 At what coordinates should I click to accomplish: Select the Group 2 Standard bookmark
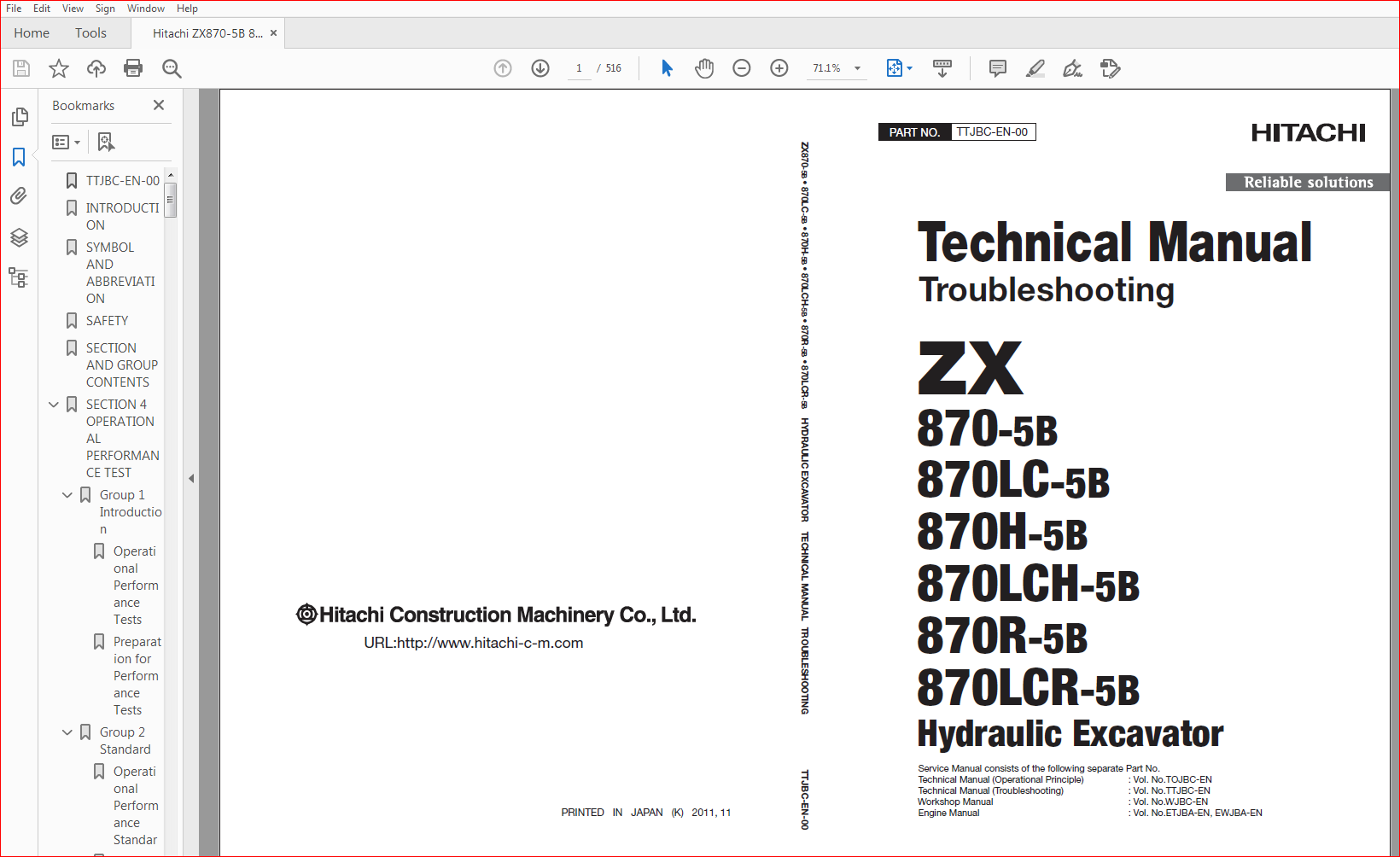[x=125, y=741]
